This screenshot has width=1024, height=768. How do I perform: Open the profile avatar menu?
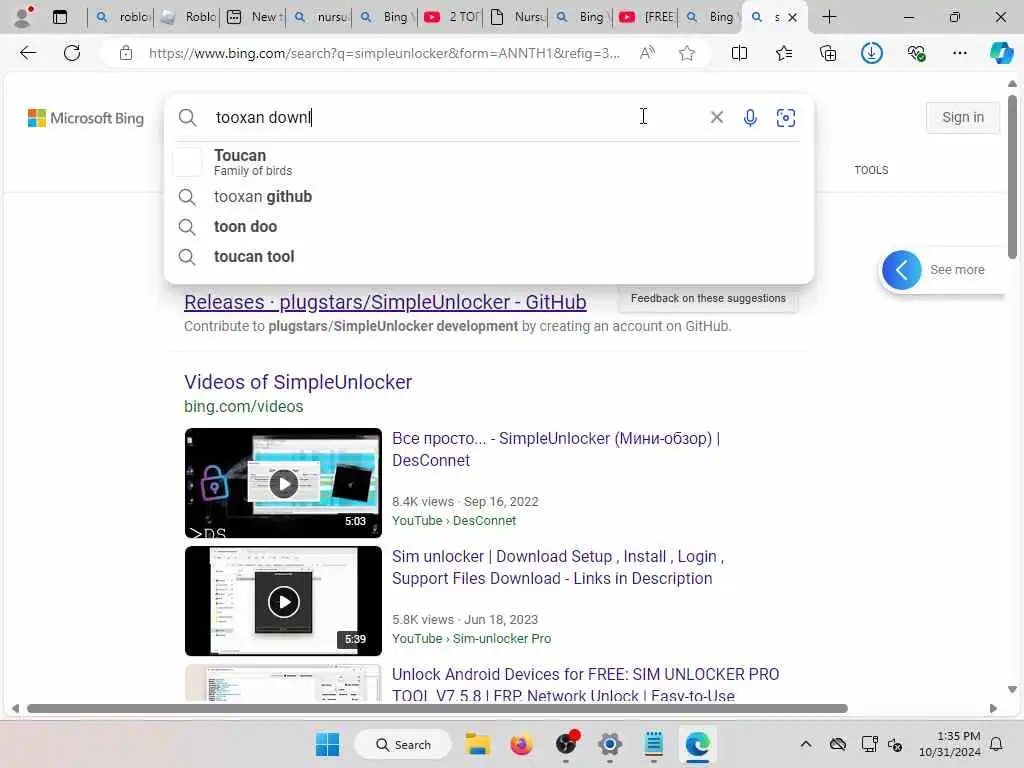(x=24, y=16)
